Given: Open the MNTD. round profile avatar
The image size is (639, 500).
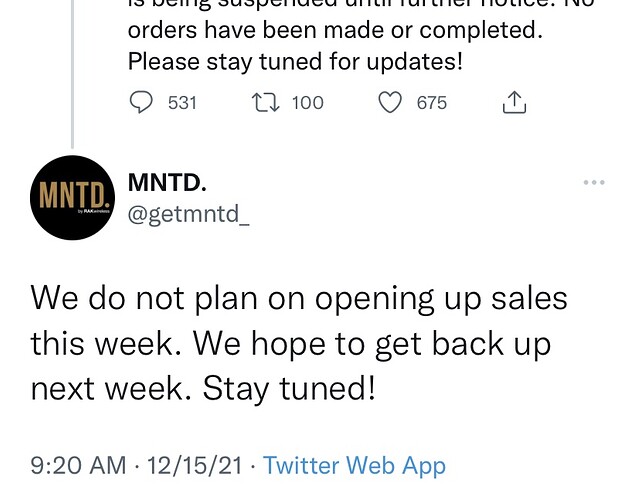Looking at the screenshot, I should pos(73,198).
